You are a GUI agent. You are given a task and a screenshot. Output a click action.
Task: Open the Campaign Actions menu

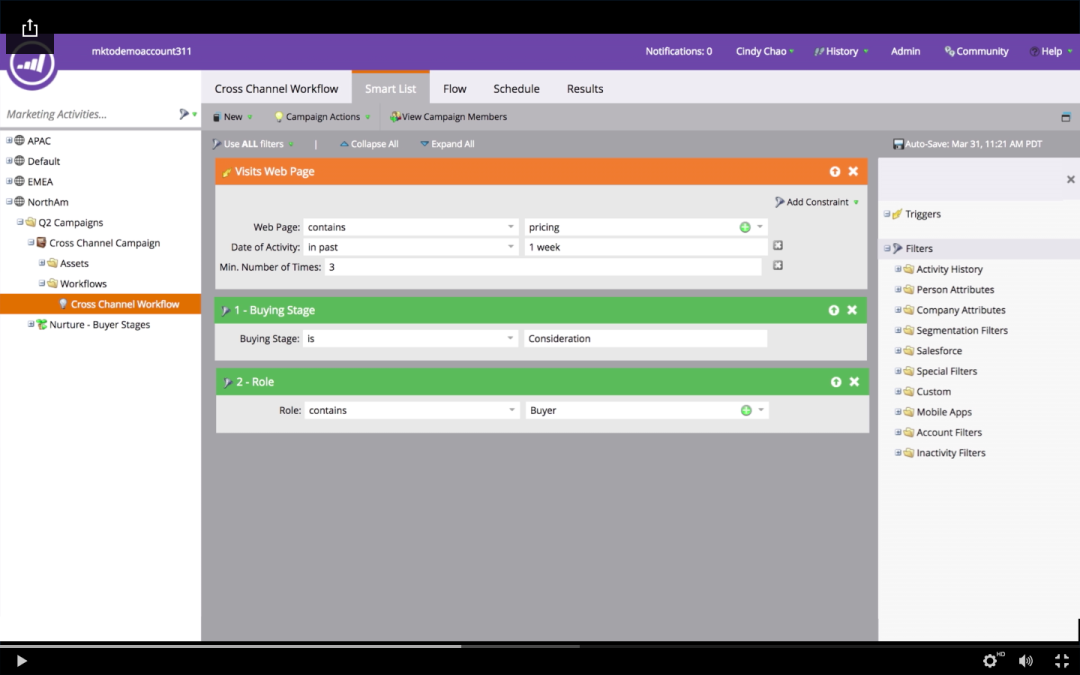click(x=322, y=117)
